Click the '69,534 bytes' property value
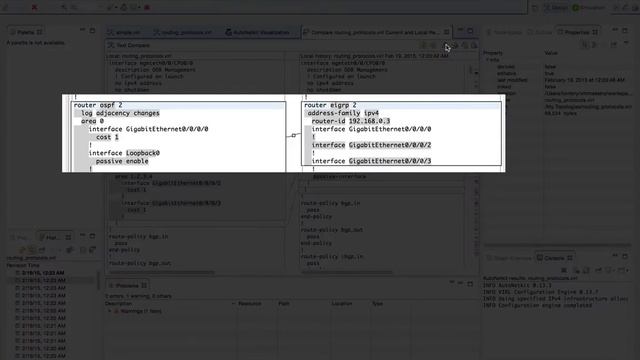The width and height of the screenshot is (640, 360). tap(560, 113)
